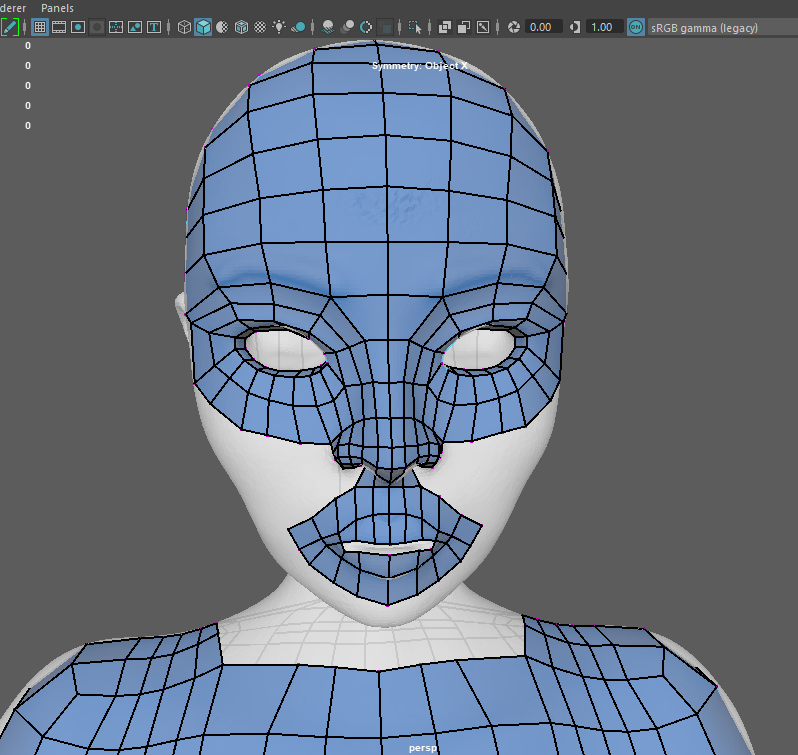Image resolution: width=798 pixels, height=755 pixels.
Task: Enable the Film Gate overlay
Action: tap(59, 27)
